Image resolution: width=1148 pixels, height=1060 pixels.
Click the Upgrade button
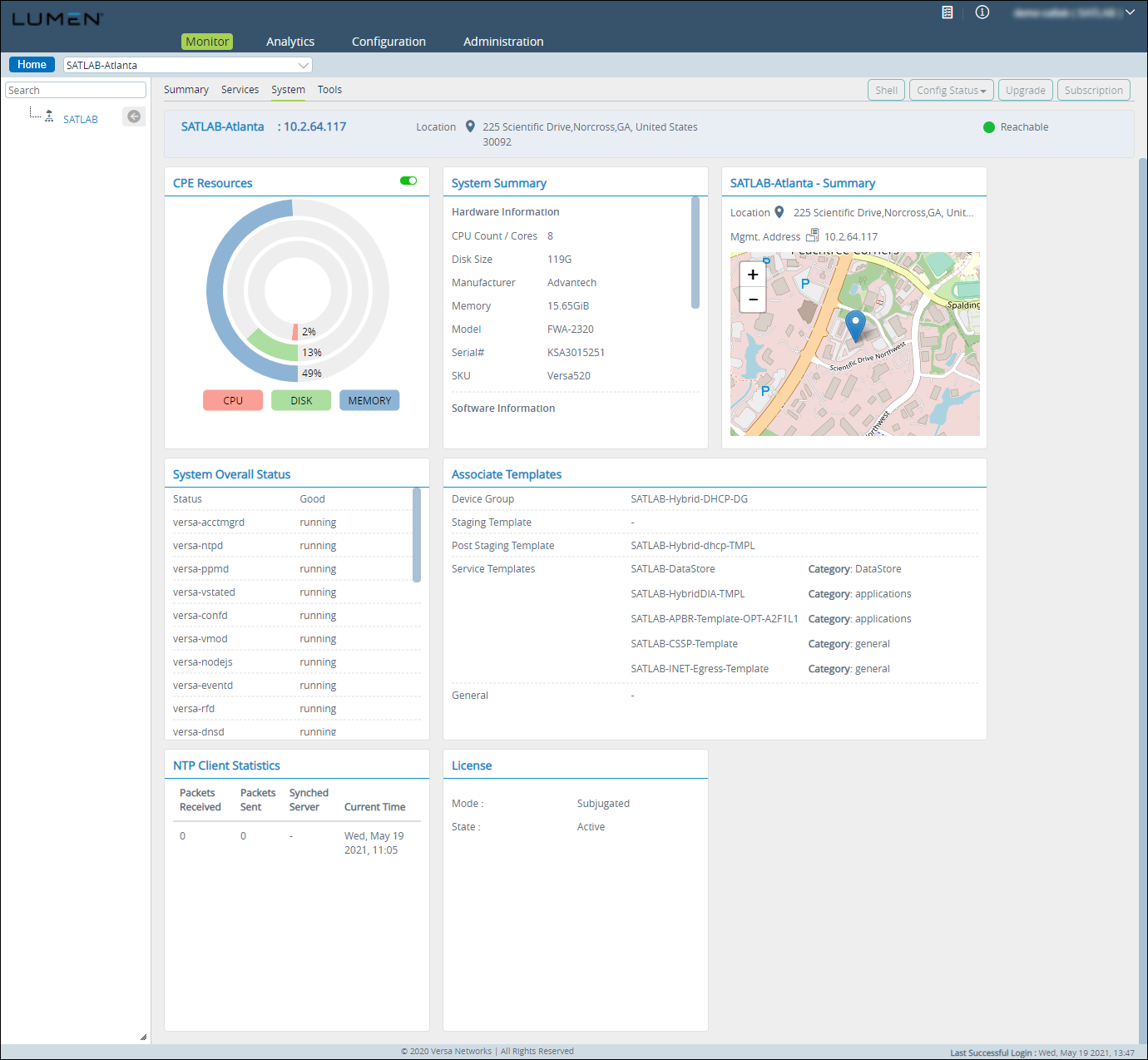coord(1025,90)
